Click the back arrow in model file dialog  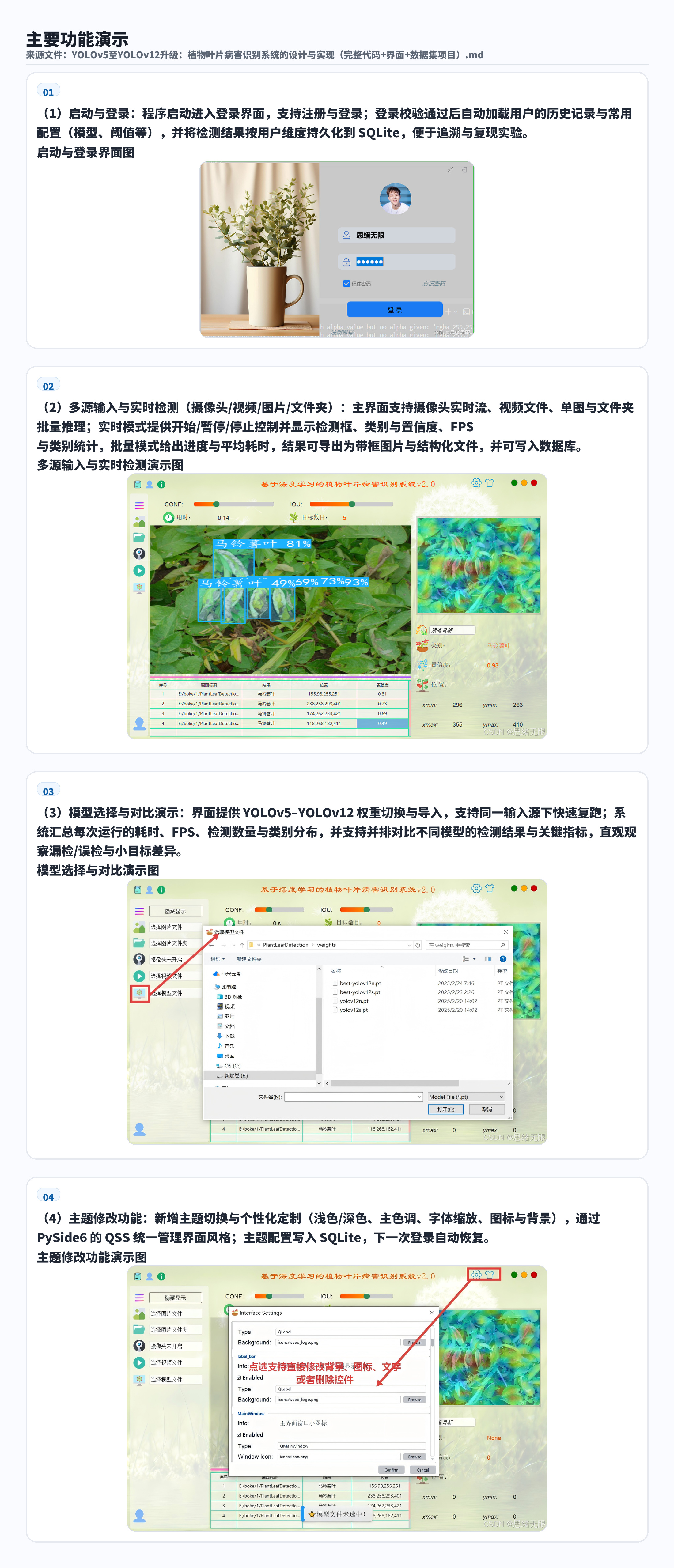(x=211, y=945)
